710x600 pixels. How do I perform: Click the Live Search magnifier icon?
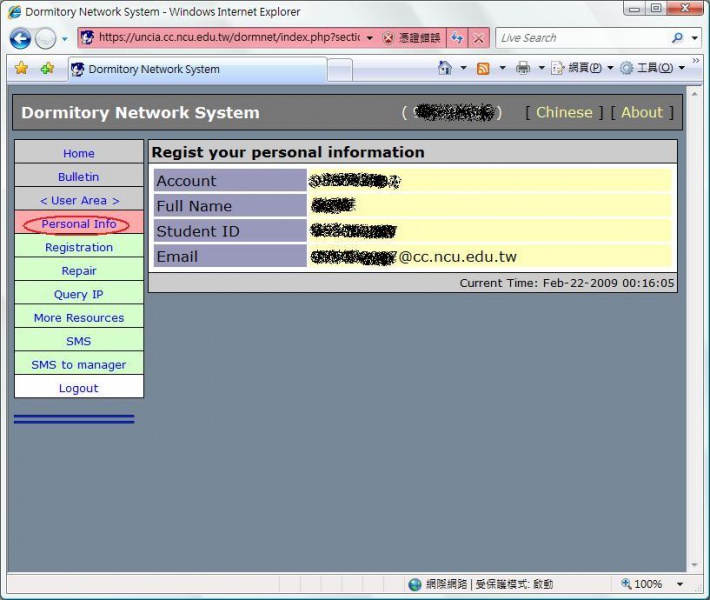point(677,38)
